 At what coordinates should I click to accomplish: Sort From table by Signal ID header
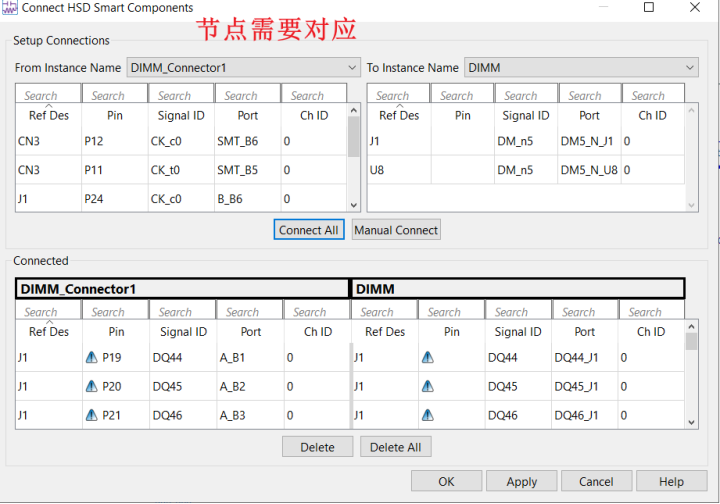click(181, 115)
